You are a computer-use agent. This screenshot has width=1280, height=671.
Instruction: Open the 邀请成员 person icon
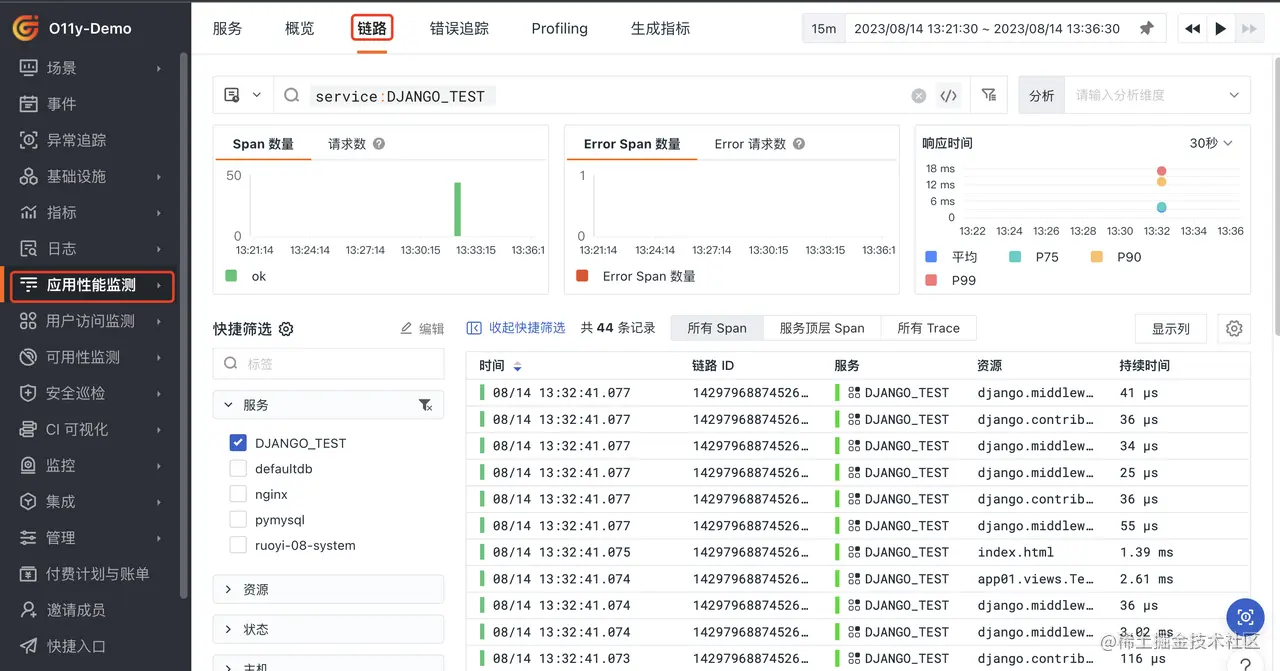point(29,610)
